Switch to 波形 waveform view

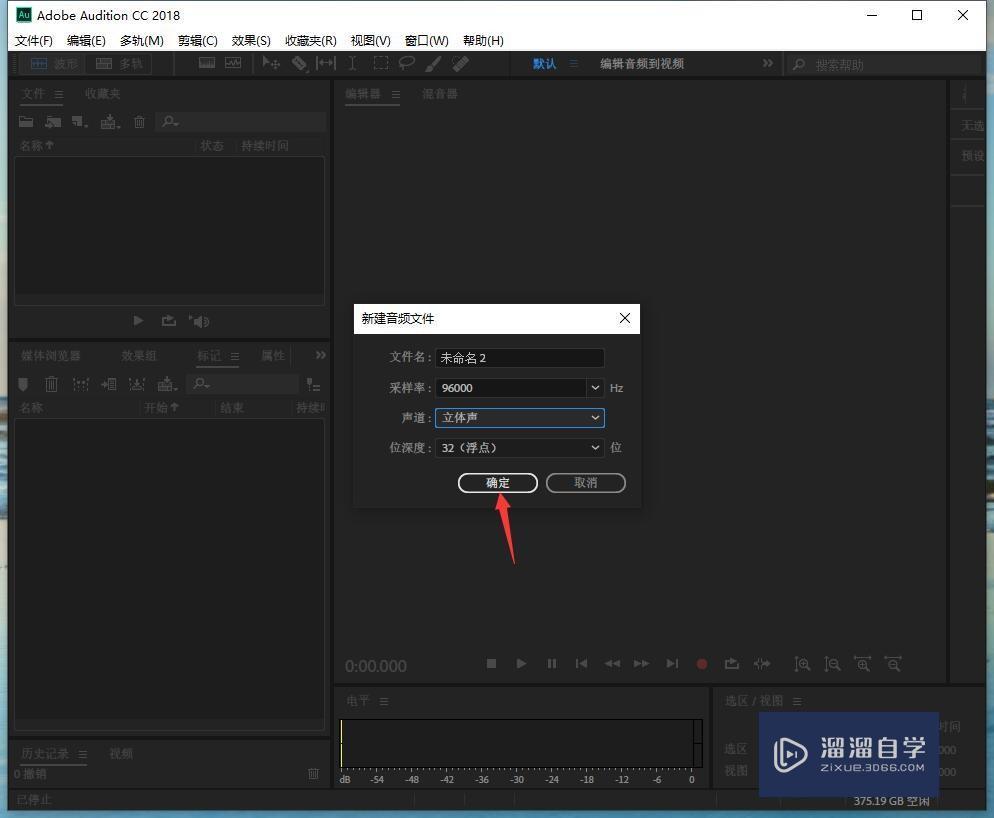[54, 63]
